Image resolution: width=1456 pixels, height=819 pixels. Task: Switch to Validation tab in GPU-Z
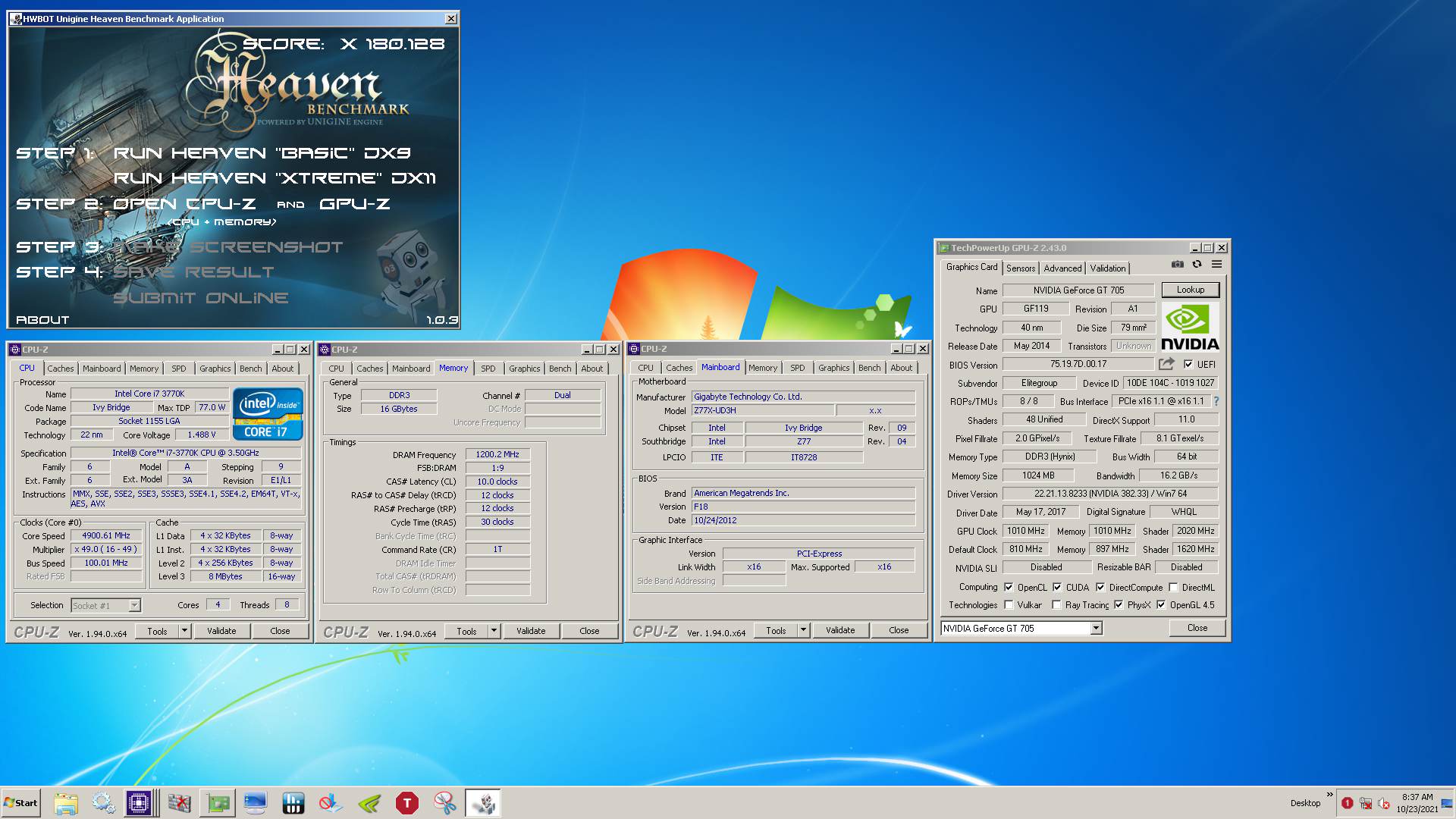pyautogui.click(x=1108, y=268)
